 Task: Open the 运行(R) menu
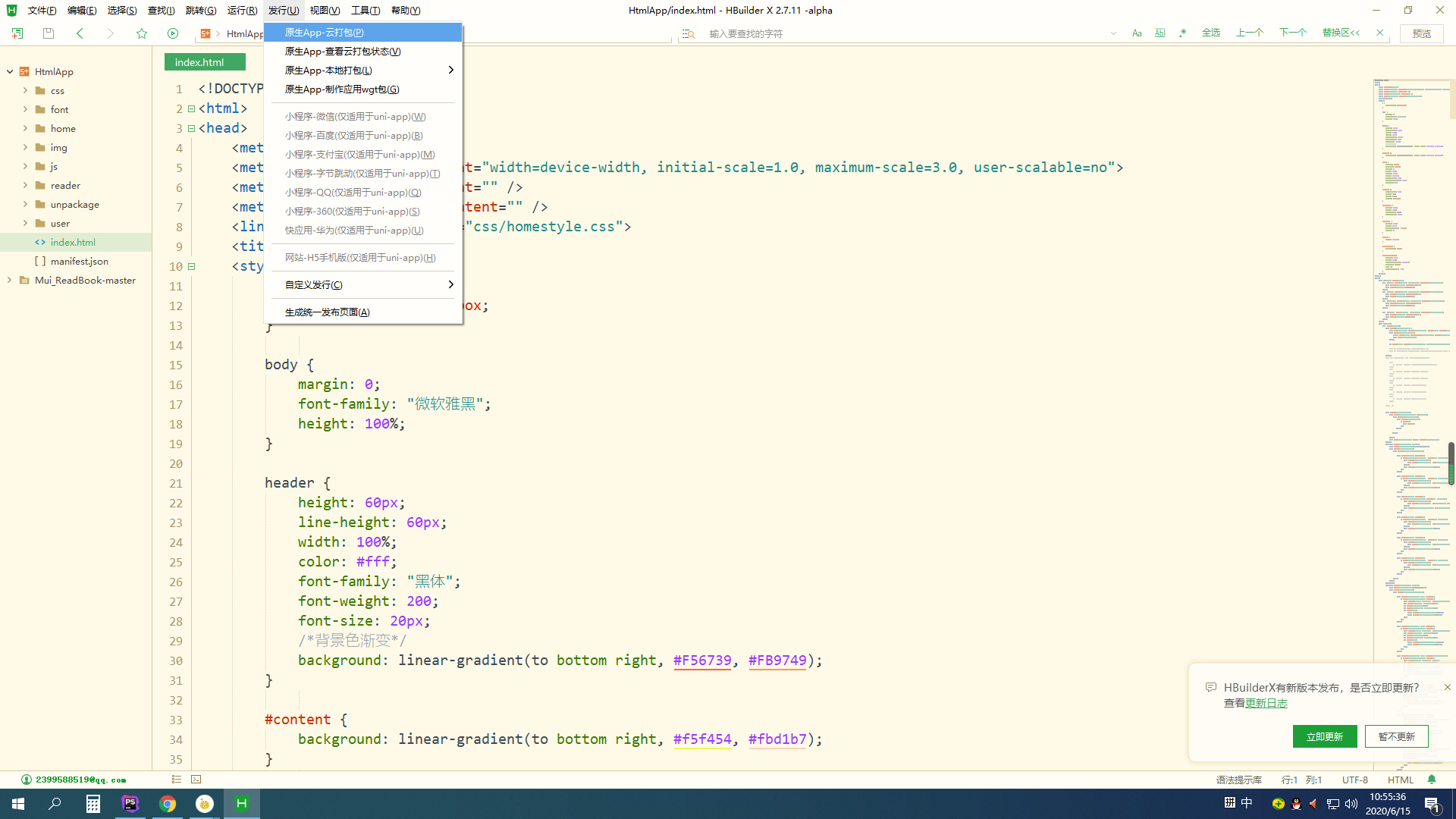point(242,11)
